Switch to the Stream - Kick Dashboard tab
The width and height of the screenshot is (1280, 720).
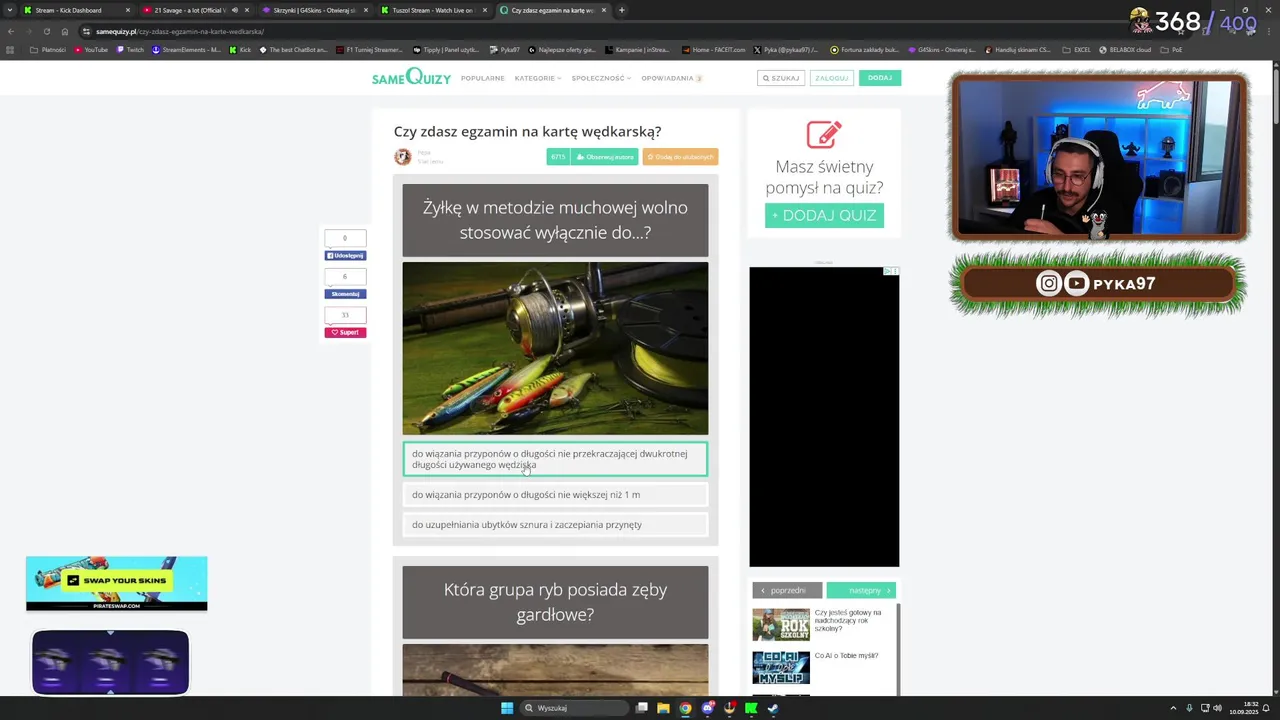[74, 10]
